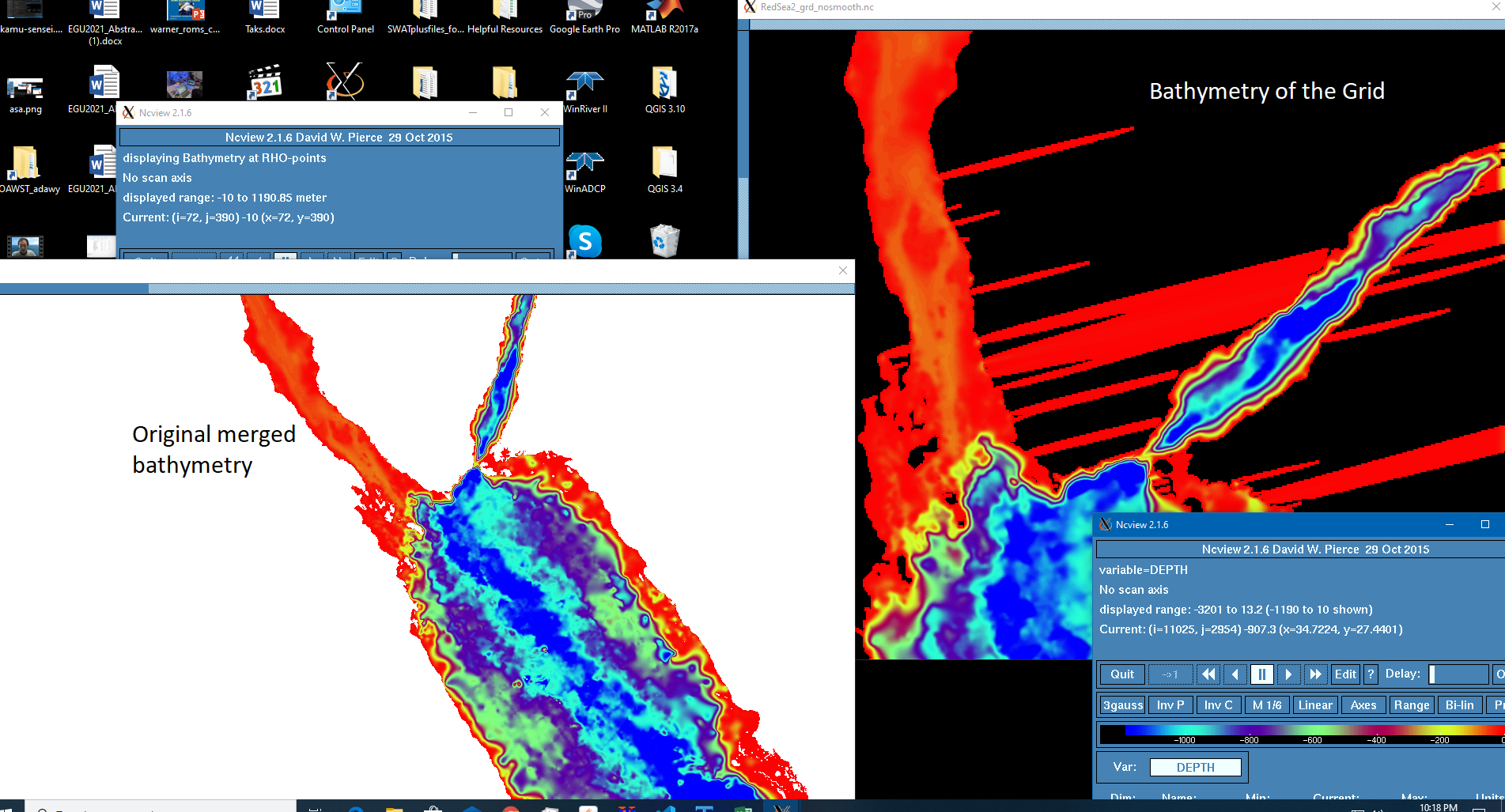Open MATLAB R2017a desktop shortcut

(x=664, y=17)
